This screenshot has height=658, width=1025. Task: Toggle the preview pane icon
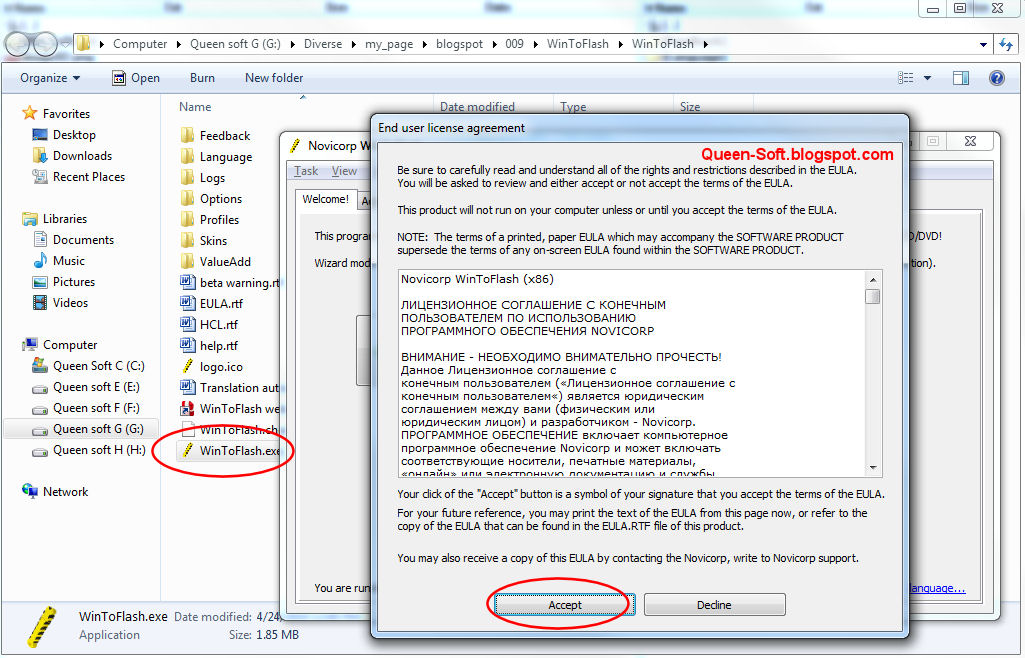pyautogui.click(x=960, y=78)
